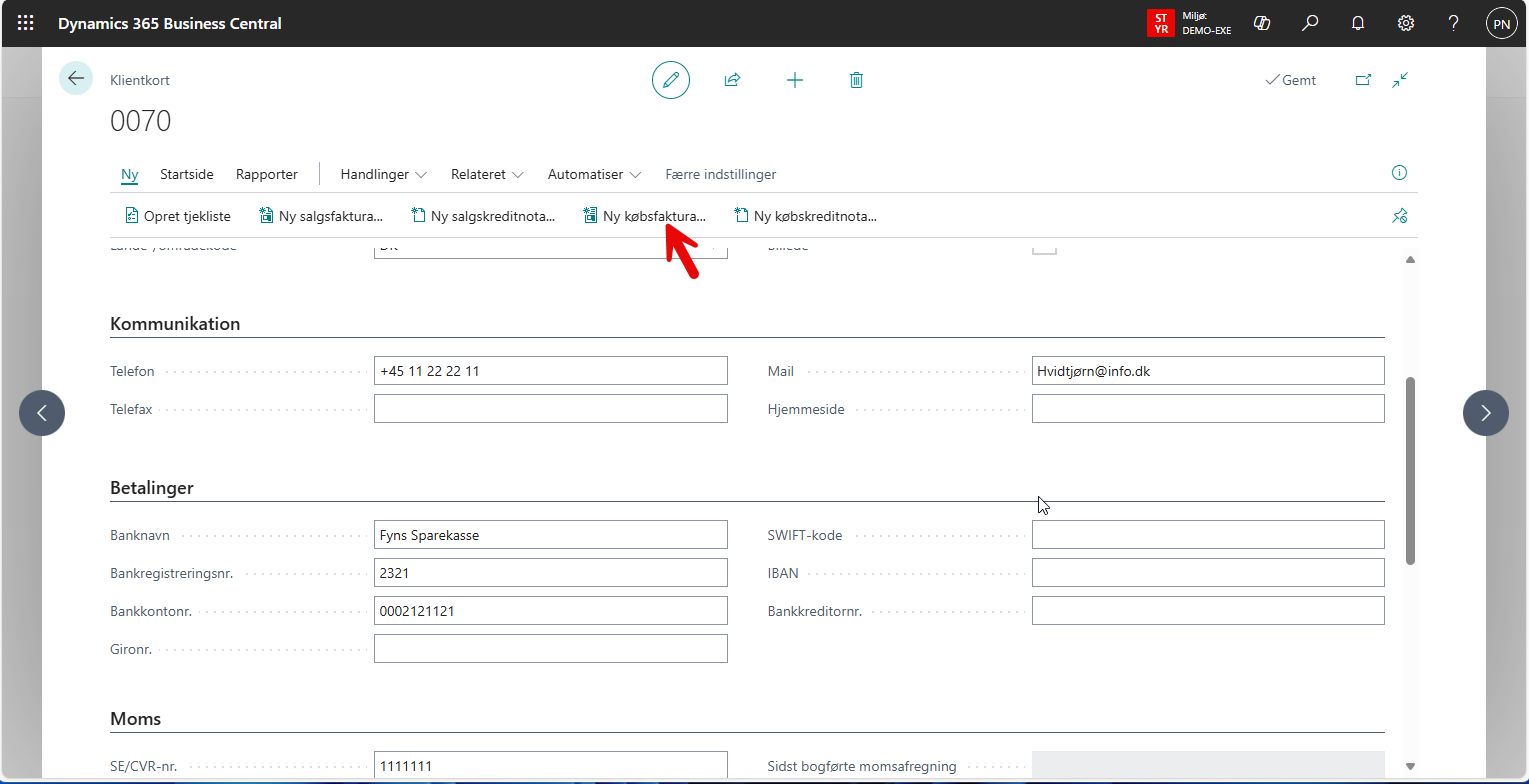Image resolution: width=1529 pixels, height=784 pixels.
Task: Create Ny salgsfaktura
Action: (321, 215)
